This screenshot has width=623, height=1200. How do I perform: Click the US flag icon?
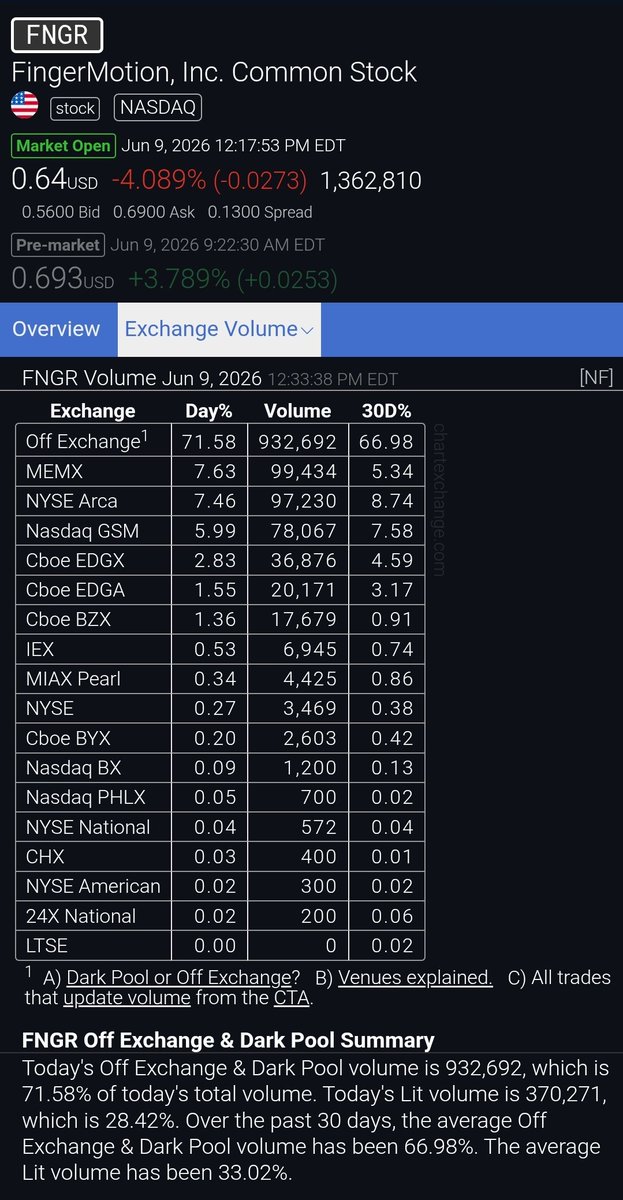[25, 106]
